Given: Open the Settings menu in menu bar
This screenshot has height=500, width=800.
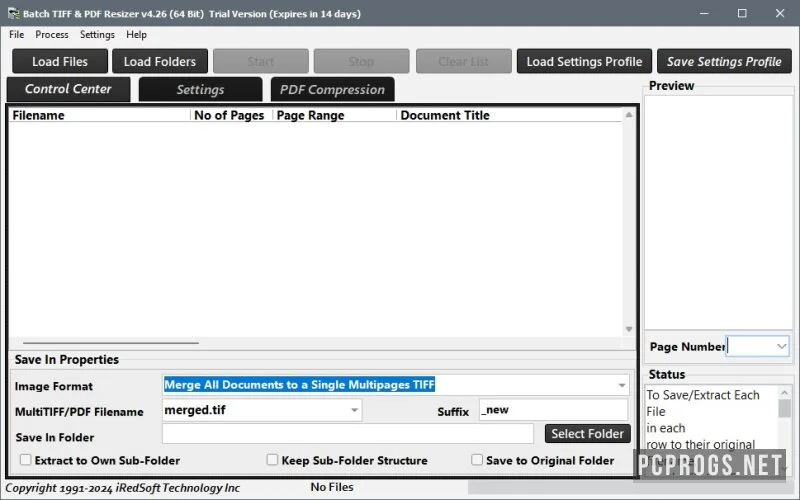Looking at the screenshot, I should [97, 35].
